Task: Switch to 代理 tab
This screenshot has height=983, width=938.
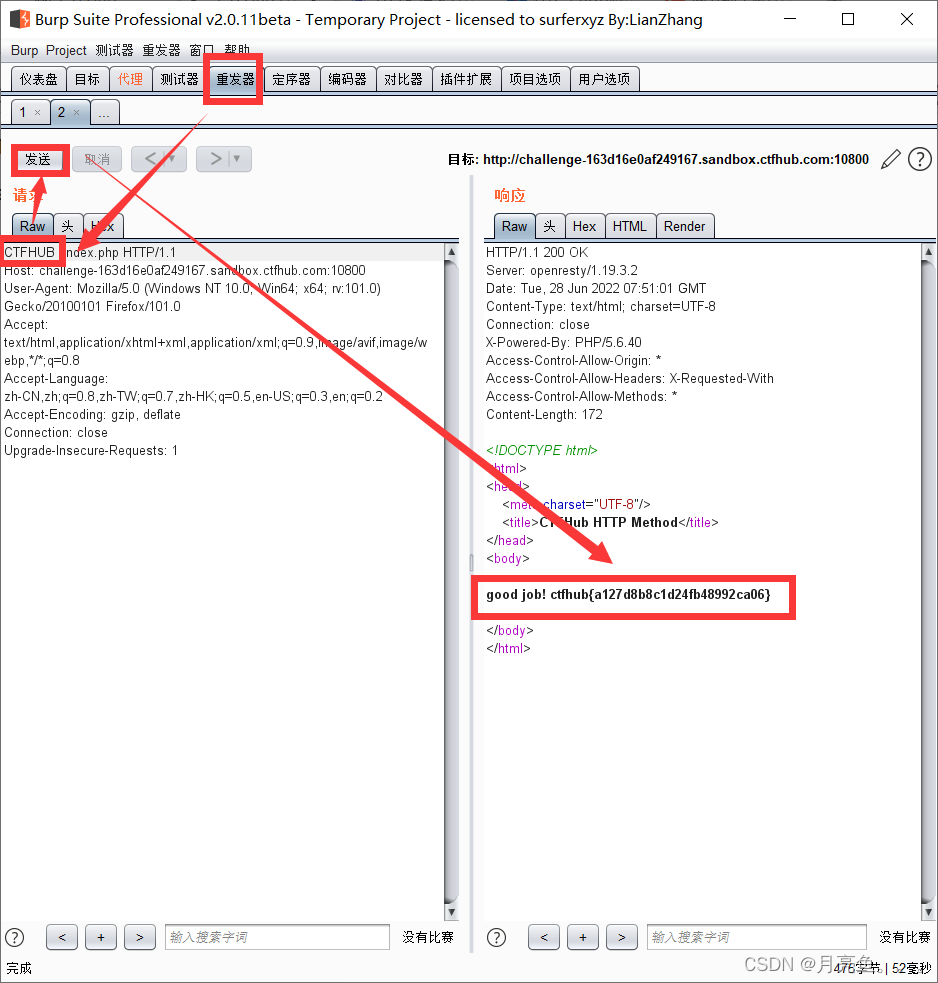Action: [x=130, y=79]
